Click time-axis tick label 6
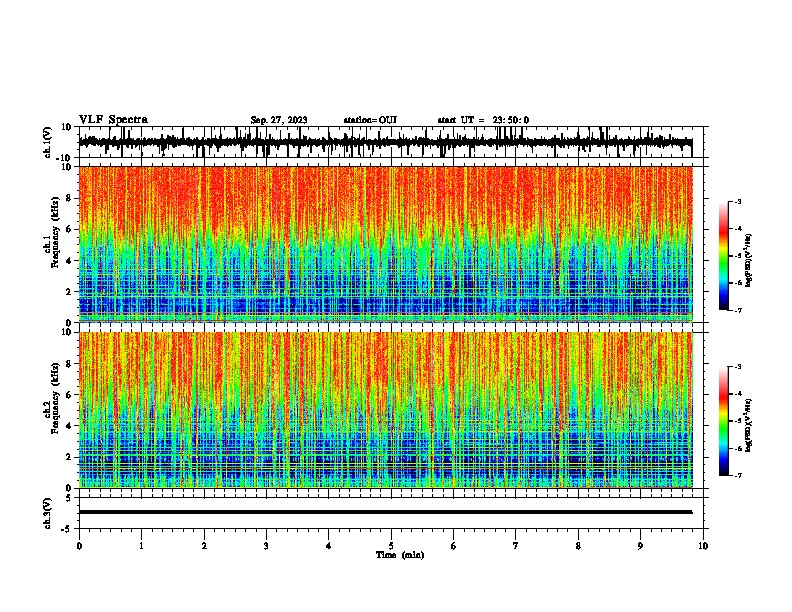This screenshot has width=792, height=612. (454, 546)
